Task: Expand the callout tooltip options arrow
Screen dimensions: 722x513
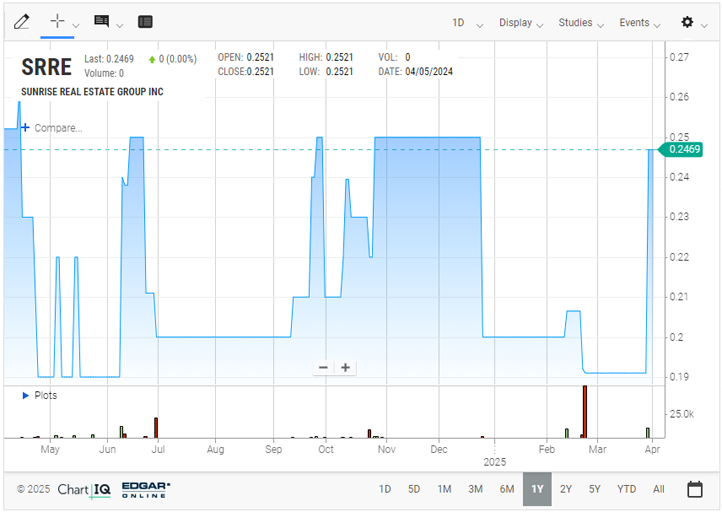Action: pyautogui.click(x=120, y=25)
